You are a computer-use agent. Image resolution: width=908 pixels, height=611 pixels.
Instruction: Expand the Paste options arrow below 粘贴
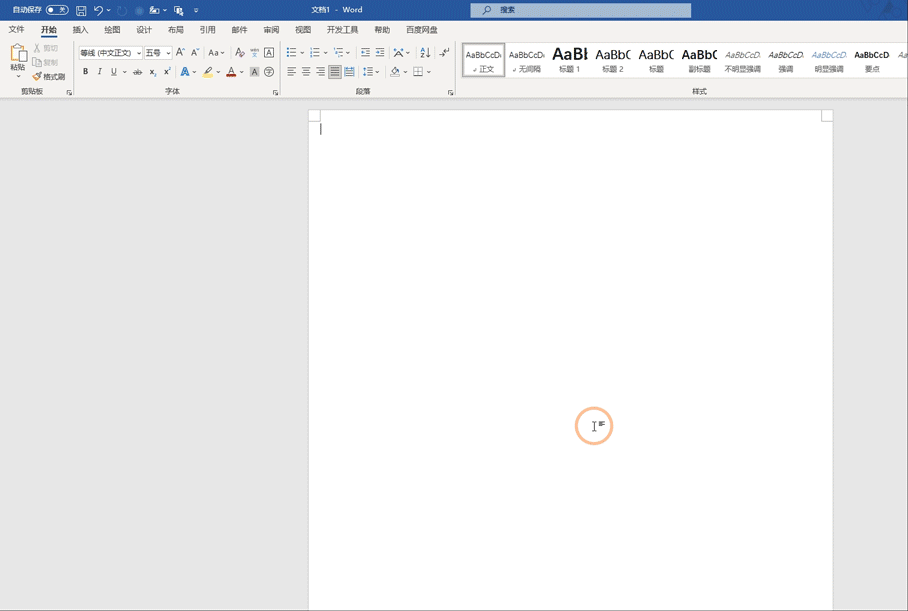click(18, 76)
